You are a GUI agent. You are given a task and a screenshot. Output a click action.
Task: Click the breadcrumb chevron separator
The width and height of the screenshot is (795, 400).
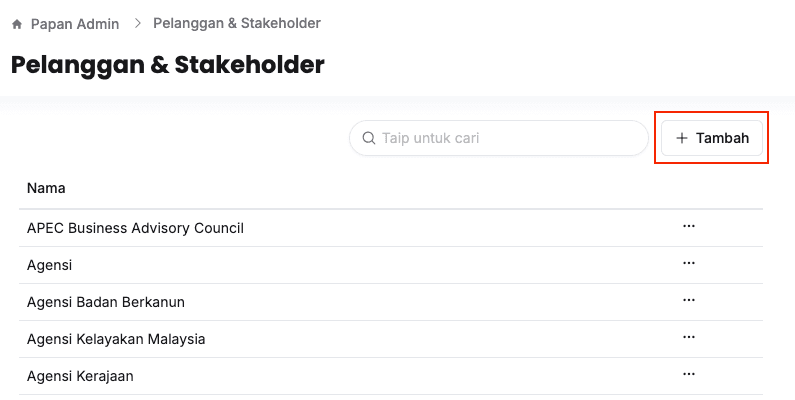click(x=136, y=23)
